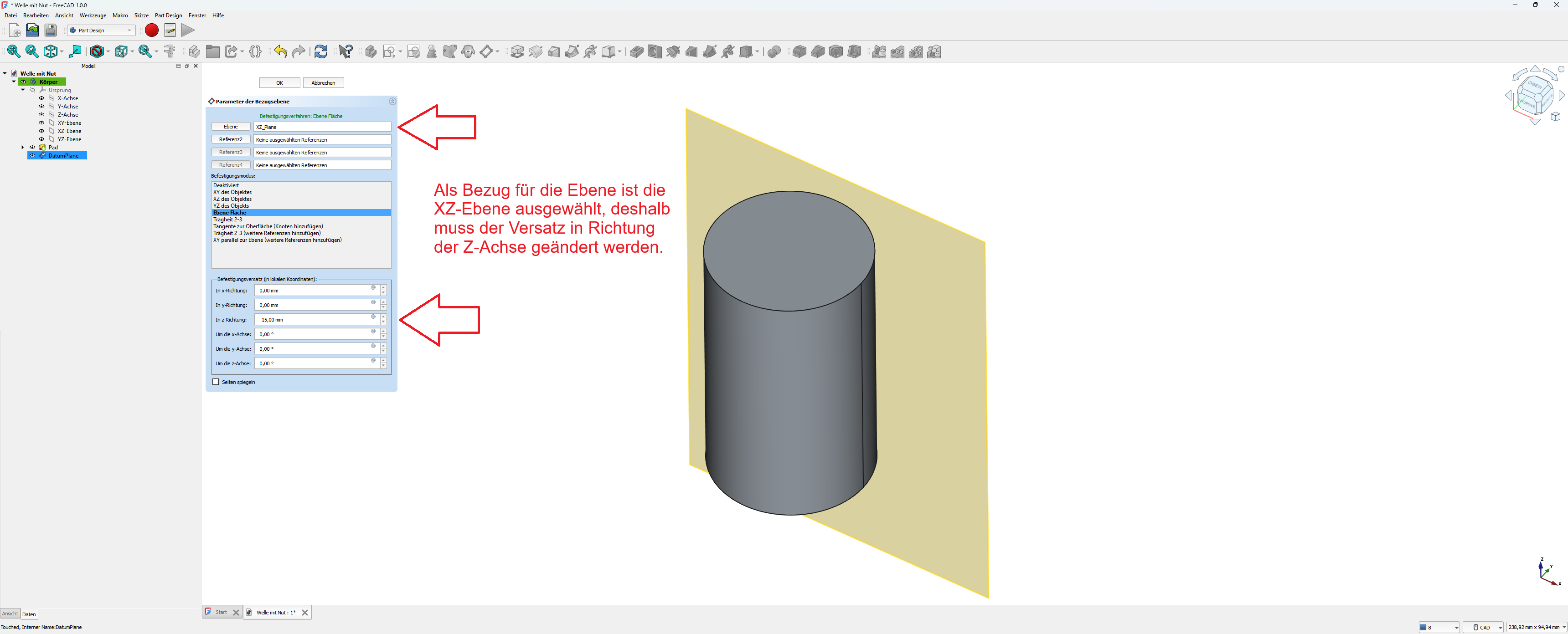Click the draw style icon
The width and height of the screenshot is (1568, 634).
pos(97,52)
